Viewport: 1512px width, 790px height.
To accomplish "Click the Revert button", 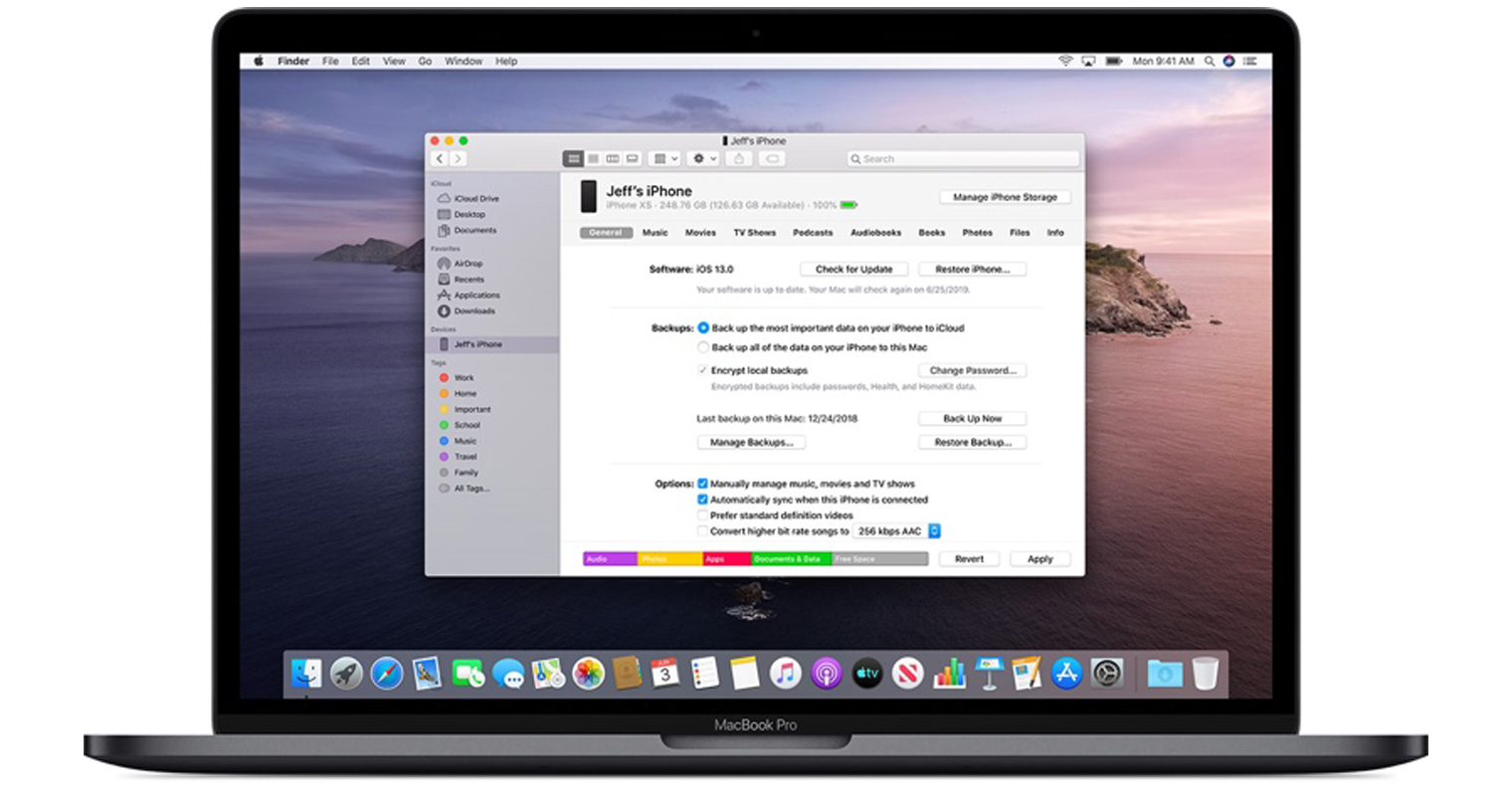I will click(969, 559).
